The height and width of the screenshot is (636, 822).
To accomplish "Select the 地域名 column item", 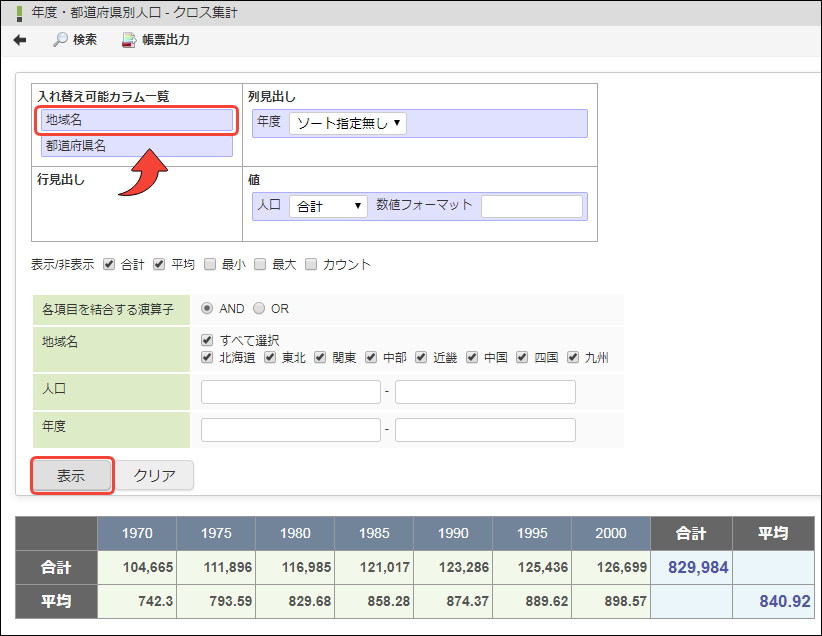I will [x=137, y=121].
